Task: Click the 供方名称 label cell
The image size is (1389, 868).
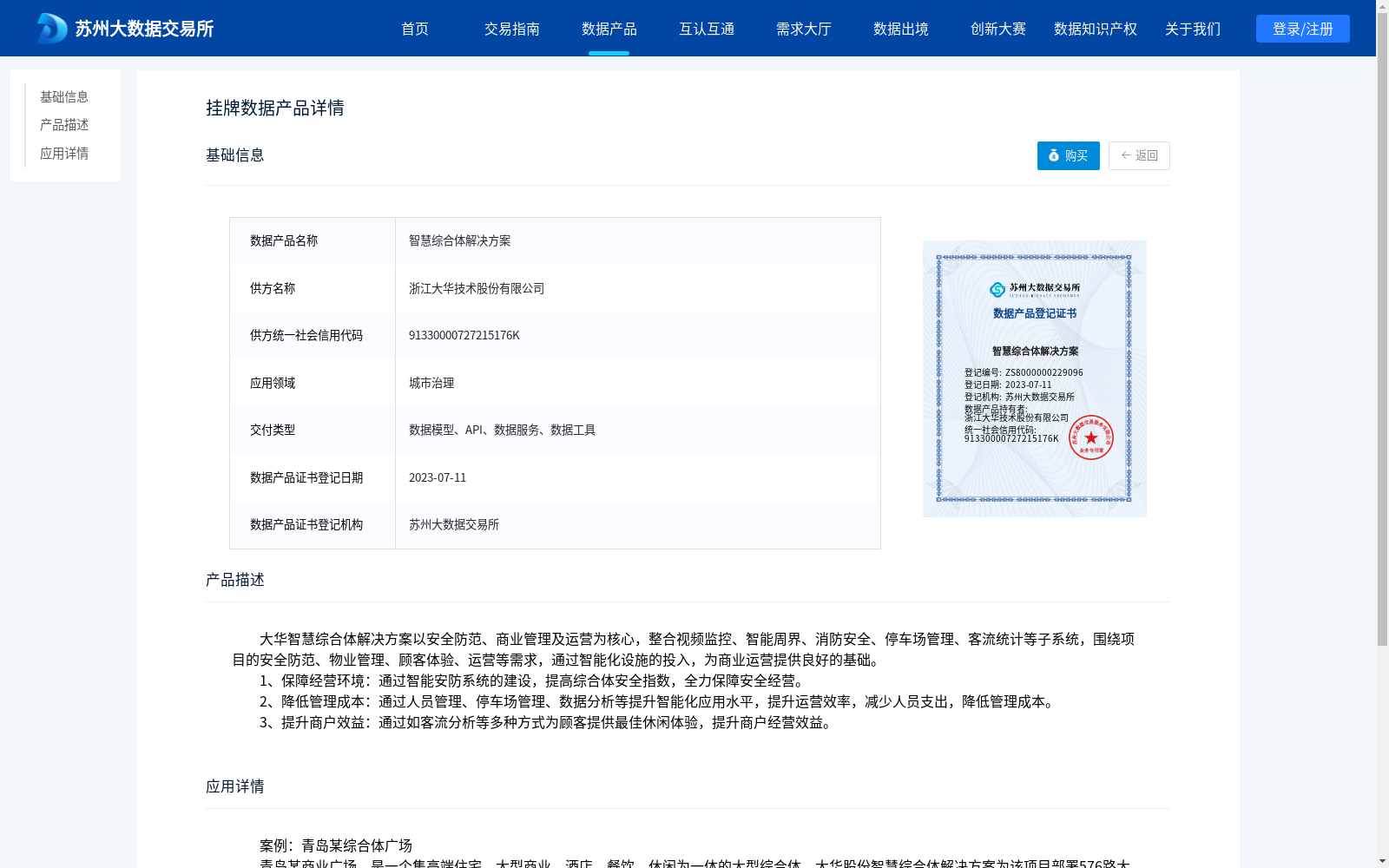Action: tap(313, 288)
